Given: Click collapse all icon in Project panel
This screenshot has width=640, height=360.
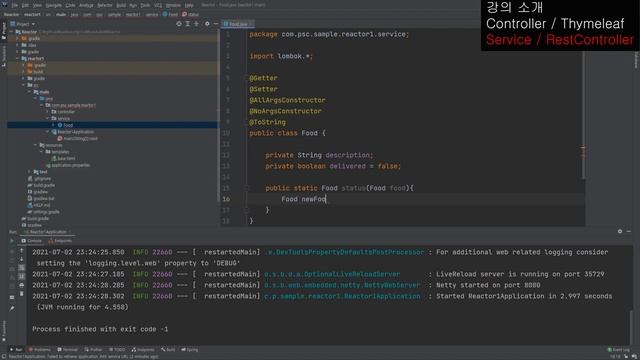Looking at the screenshot, I should pos(196,24).
